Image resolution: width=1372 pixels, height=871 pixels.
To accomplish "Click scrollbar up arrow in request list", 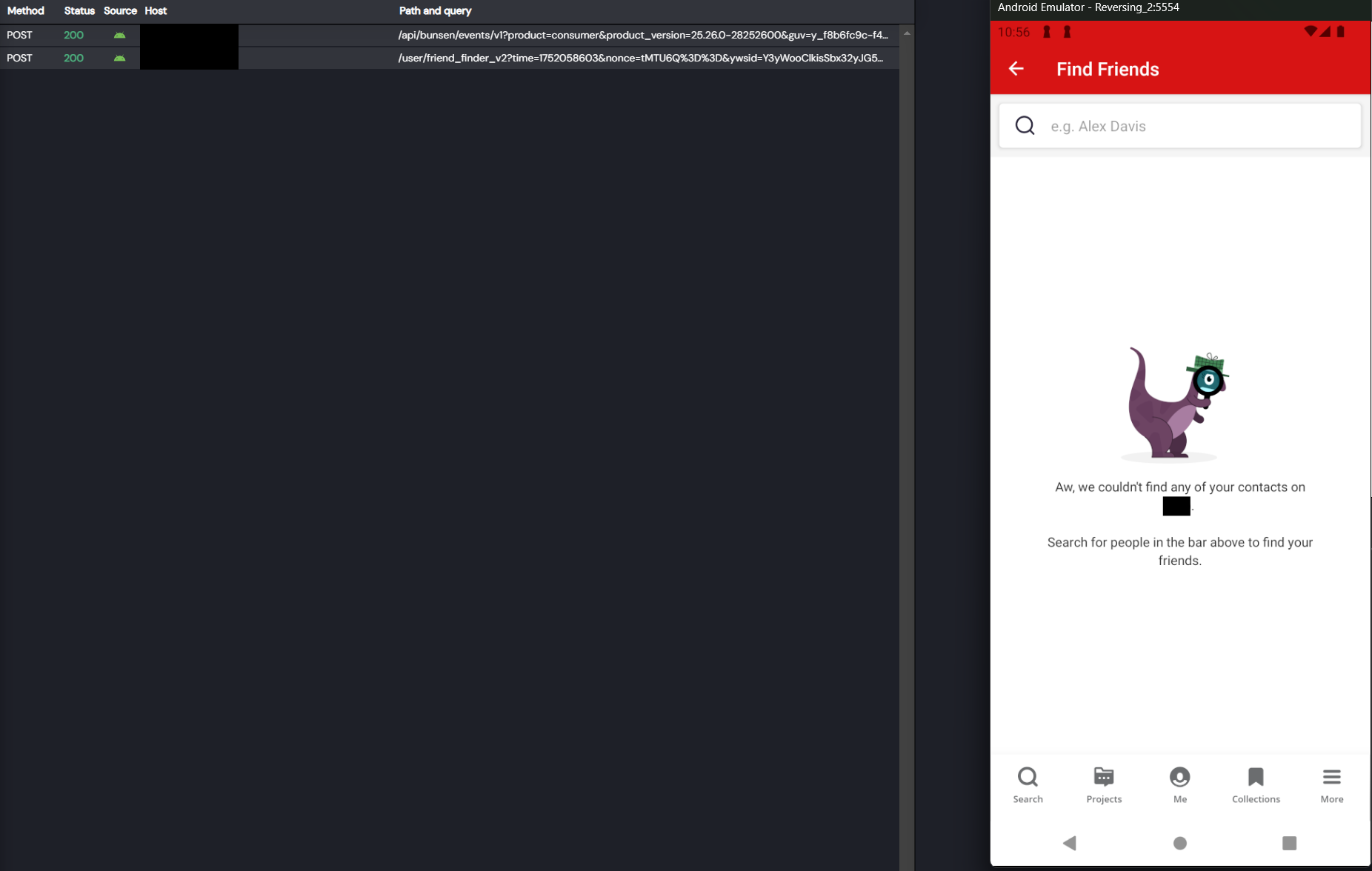I will (x=907, y=33).
